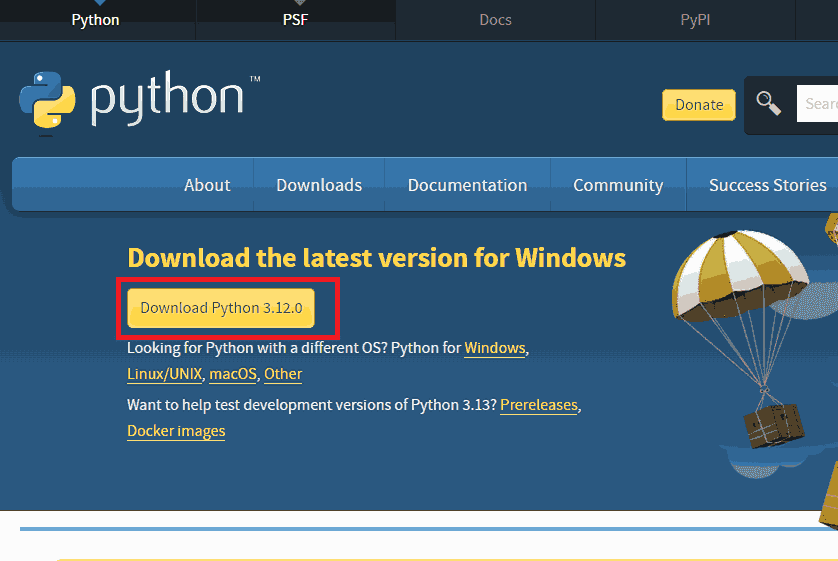
Task: Follow the macOS download link
Action: pos(233,374)
